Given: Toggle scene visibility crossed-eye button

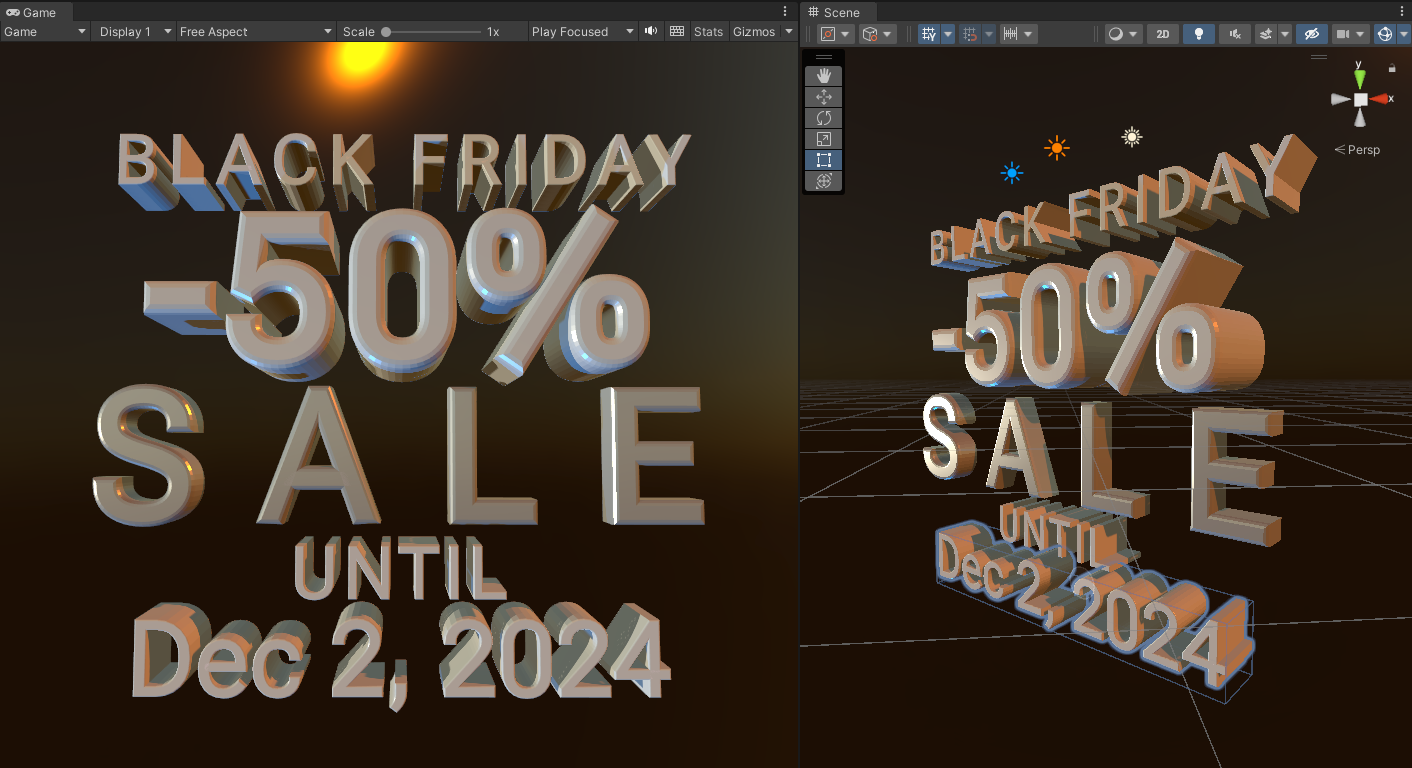Looking at the screenshot, I should click(1312, 34).
